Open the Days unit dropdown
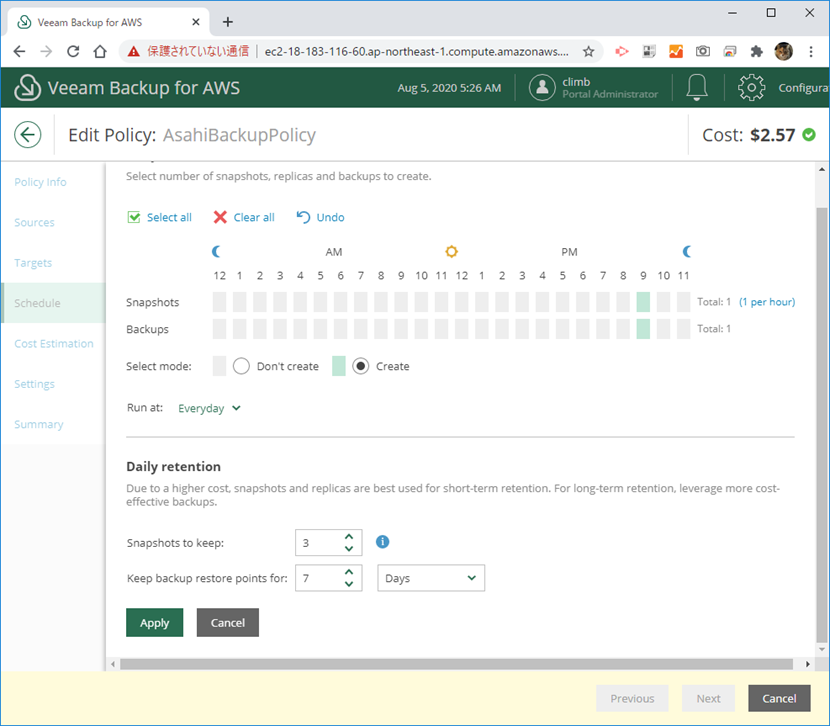 431,578
